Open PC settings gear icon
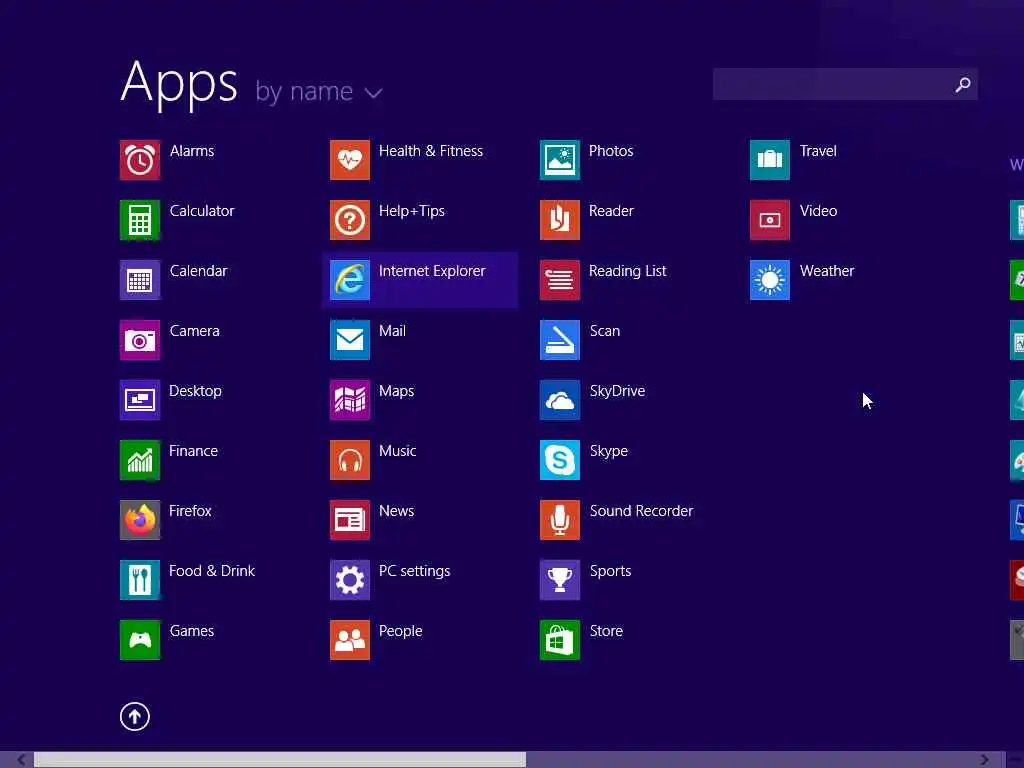 pos(350,580)
